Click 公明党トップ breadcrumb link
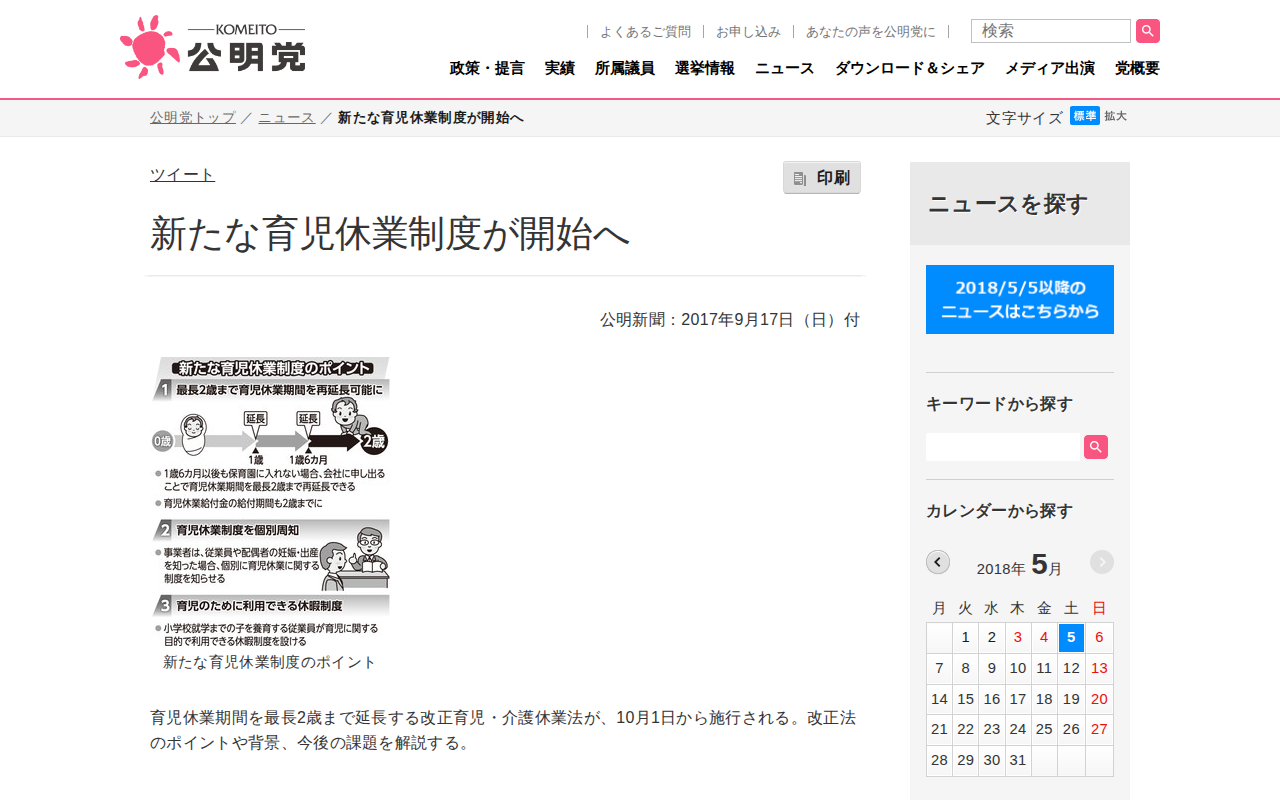This screenshot has width=1280, height=800. (x=193, y=118)
